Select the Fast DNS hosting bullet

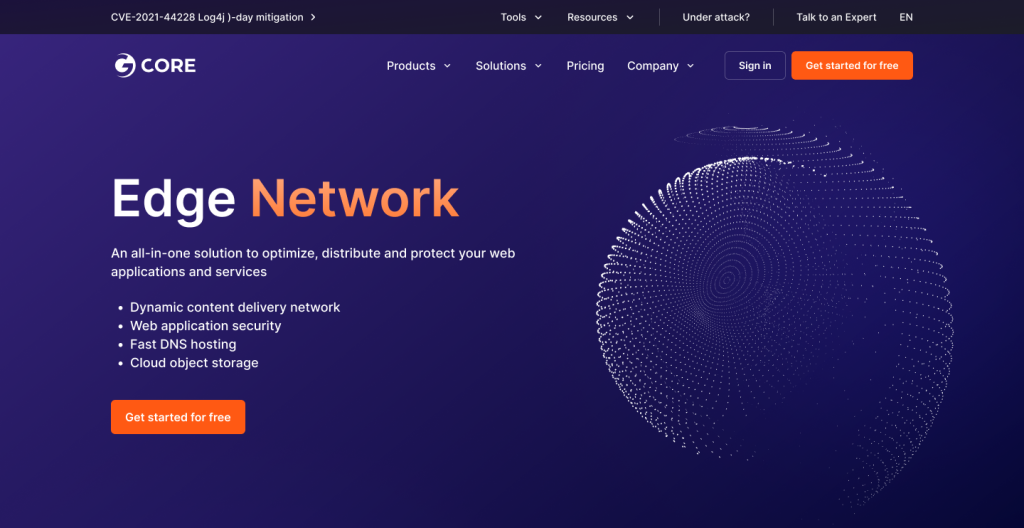point(183,344)
